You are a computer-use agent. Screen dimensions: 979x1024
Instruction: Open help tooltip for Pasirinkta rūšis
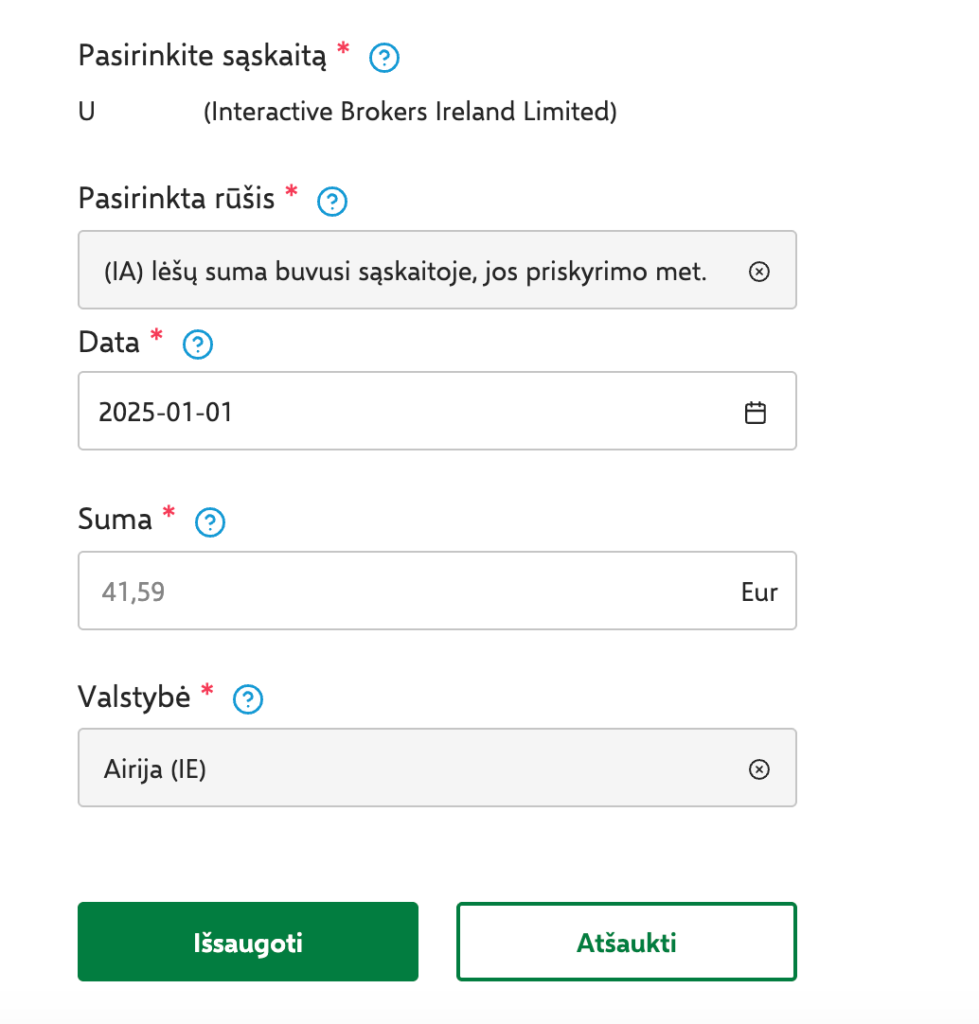point(332,202)
